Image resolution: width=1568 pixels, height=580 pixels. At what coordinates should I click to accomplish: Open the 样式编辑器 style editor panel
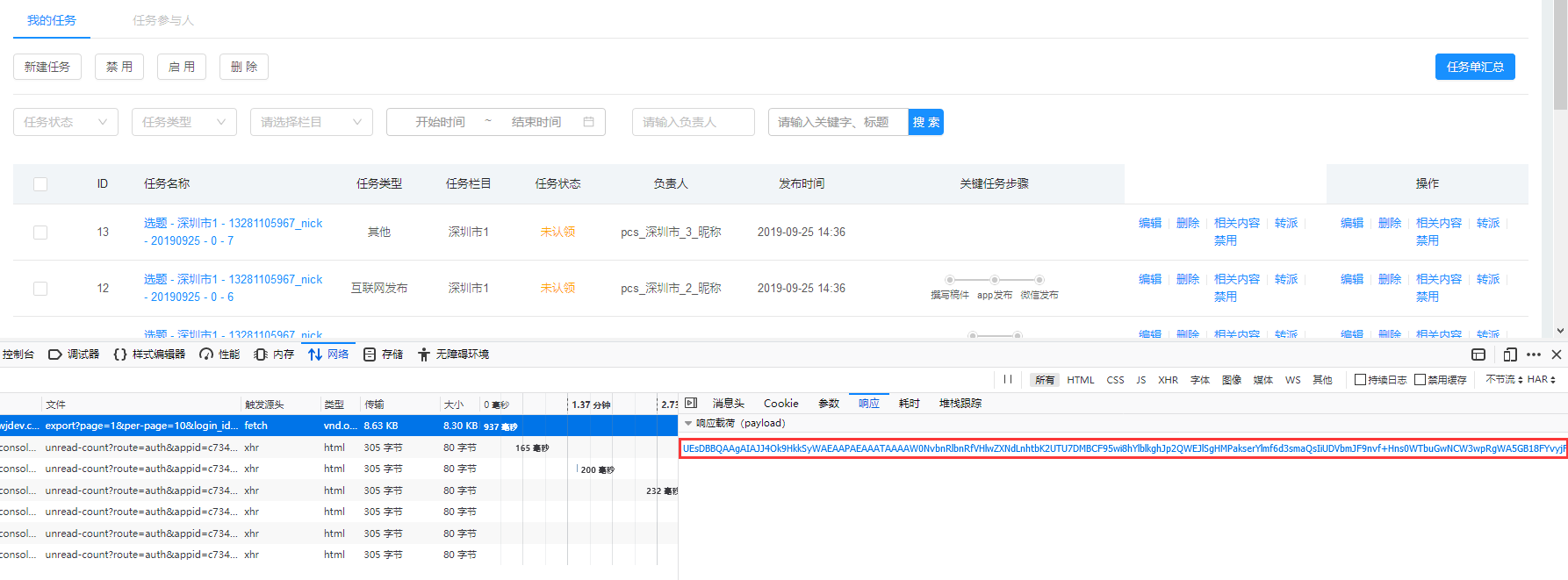pos(149,354)
